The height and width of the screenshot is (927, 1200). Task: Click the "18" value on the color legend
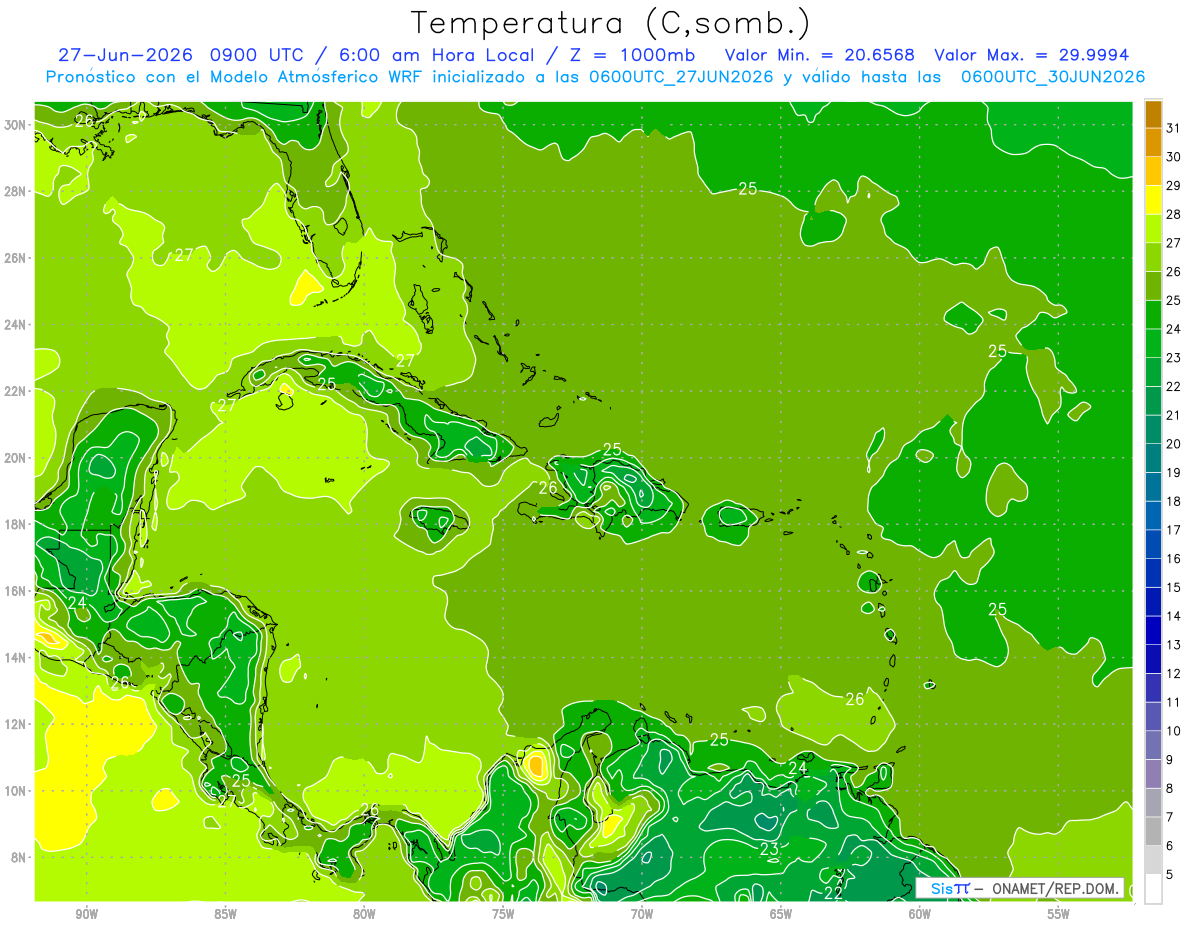tap(1173, 501)
